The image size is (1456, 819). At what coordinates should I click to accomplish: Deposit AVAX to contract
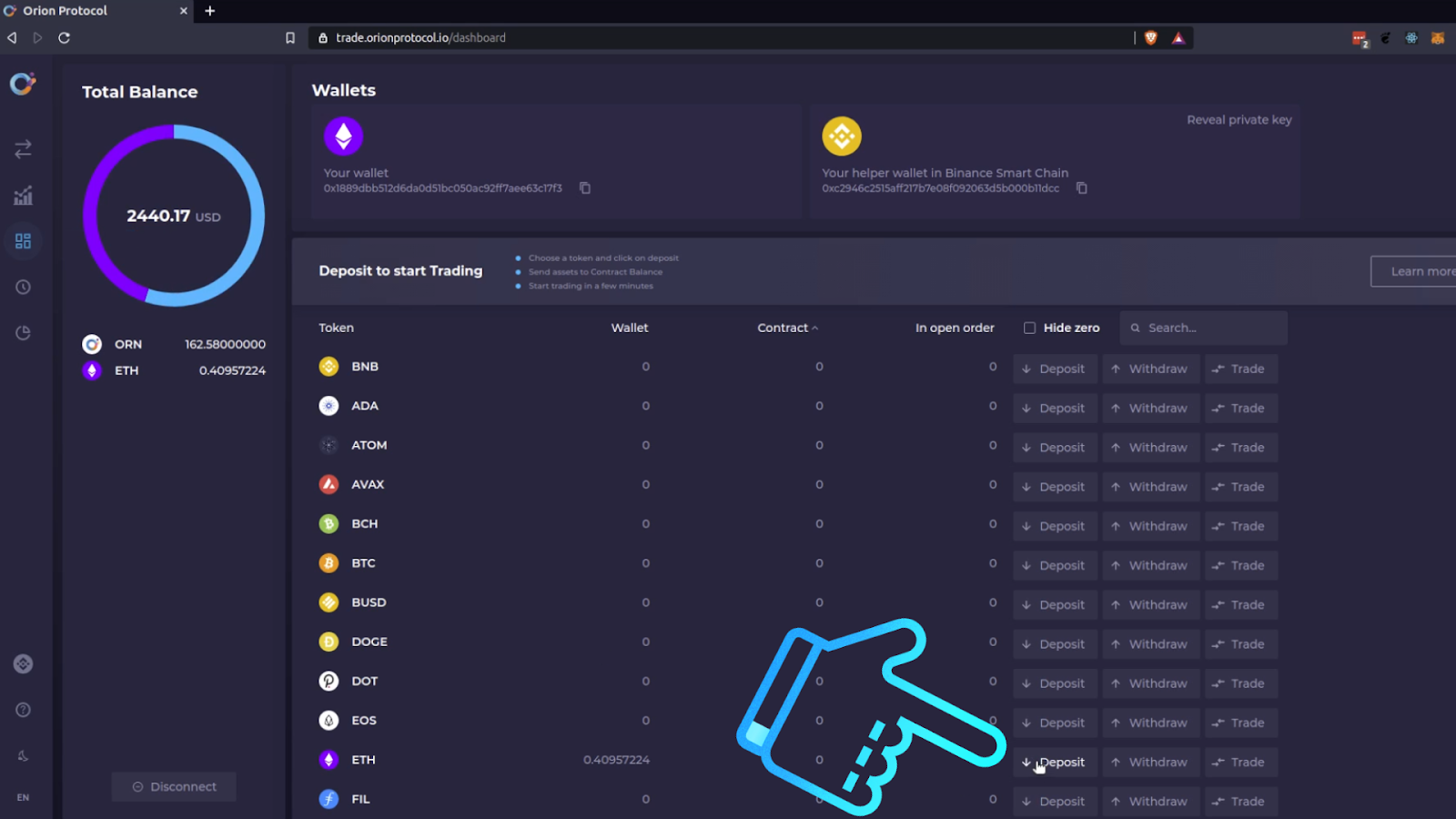1055,487
